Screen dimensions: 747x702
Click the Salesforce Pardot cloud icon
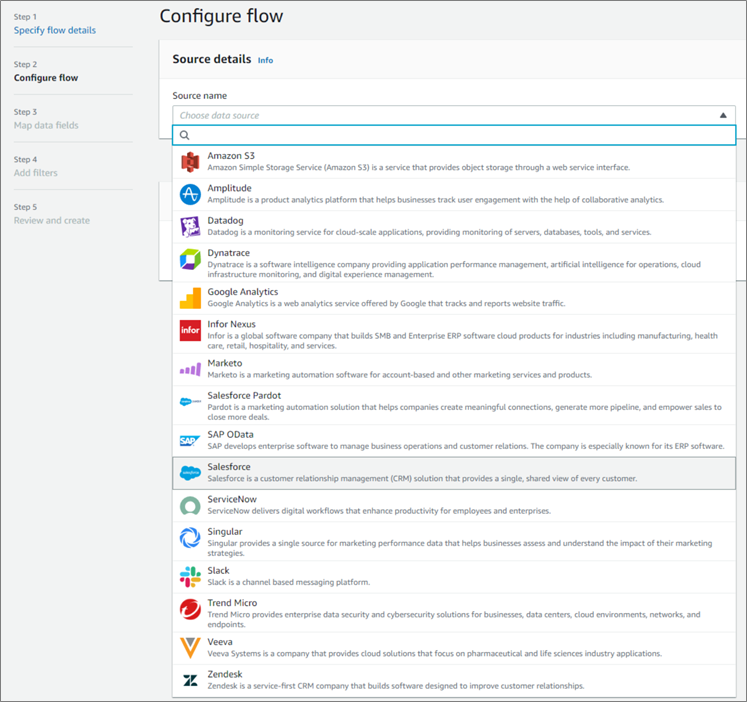click(190, 402)
